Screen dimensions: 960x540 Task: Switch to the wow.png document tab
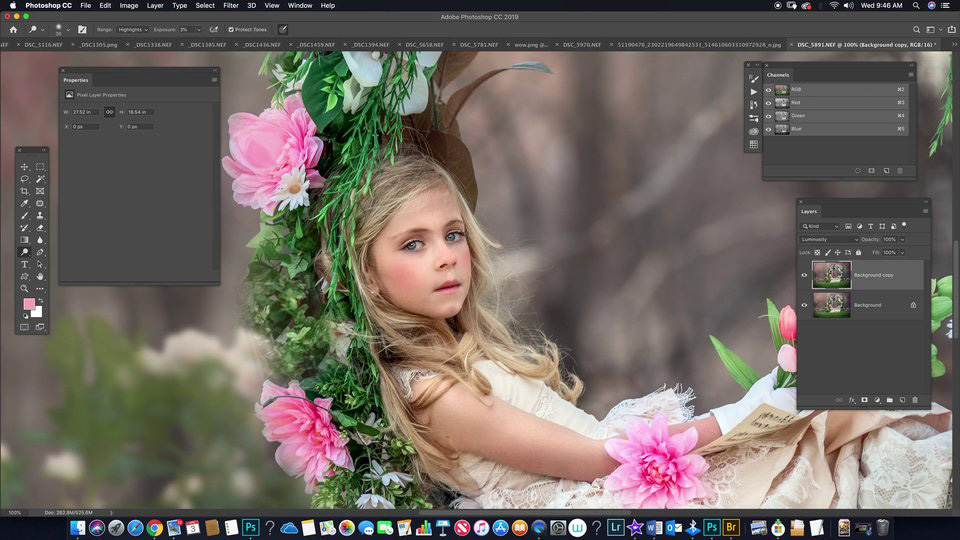(530, 45)
